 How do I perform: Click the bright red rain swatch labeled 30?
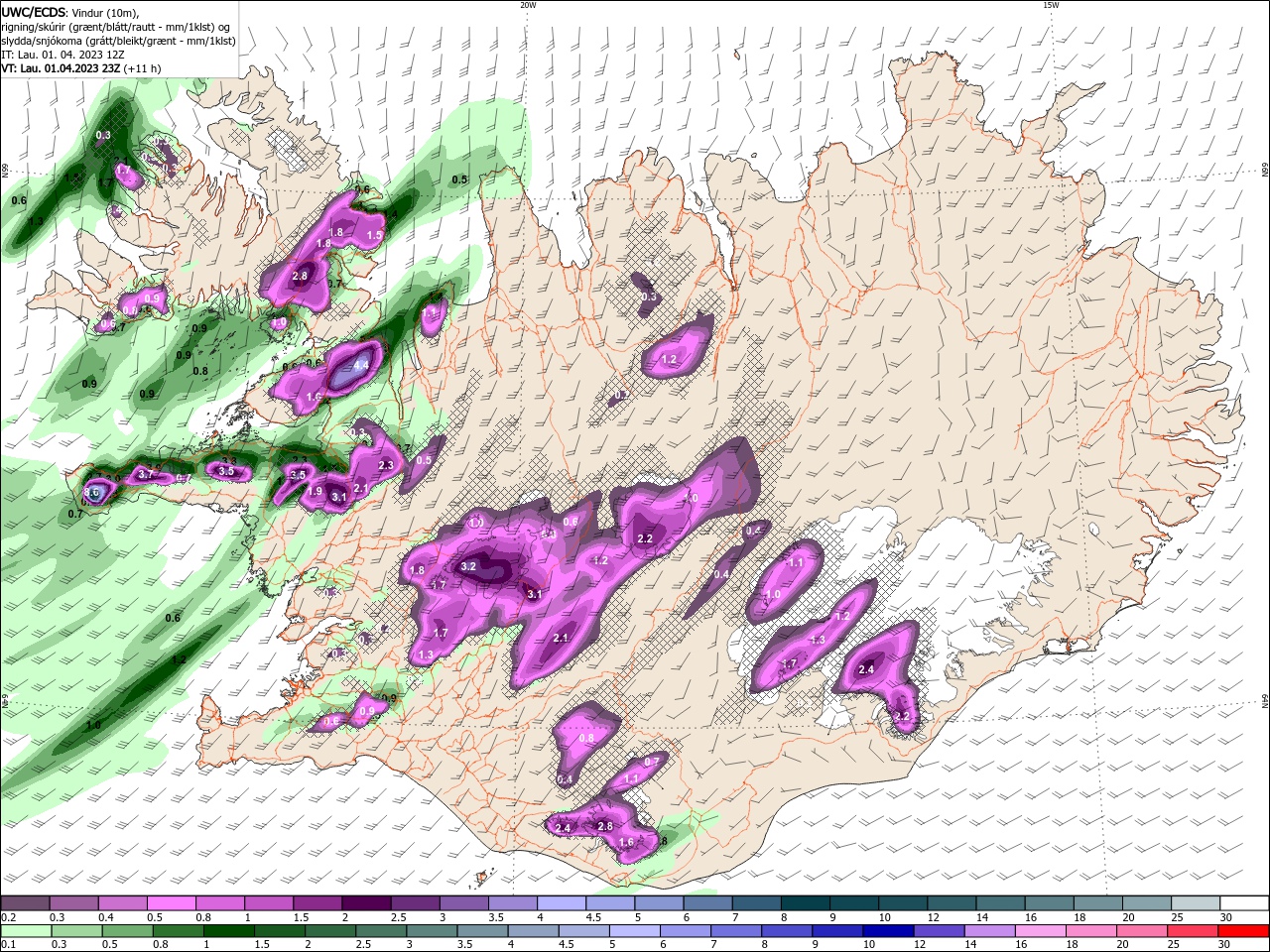point(1244,931)
